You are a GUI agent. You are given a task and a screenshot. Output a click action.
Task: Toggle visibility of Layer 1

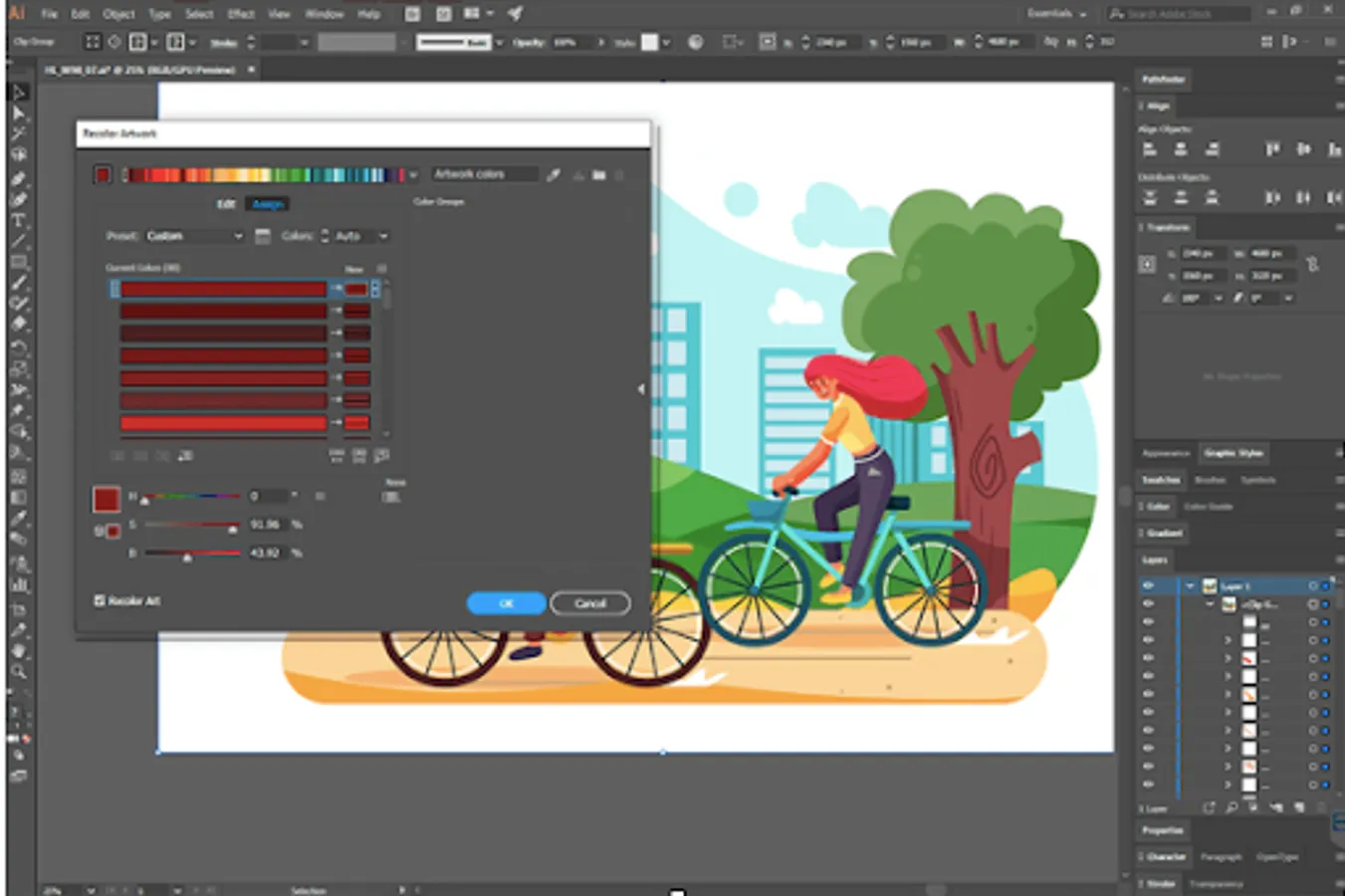pos(1148,586)
